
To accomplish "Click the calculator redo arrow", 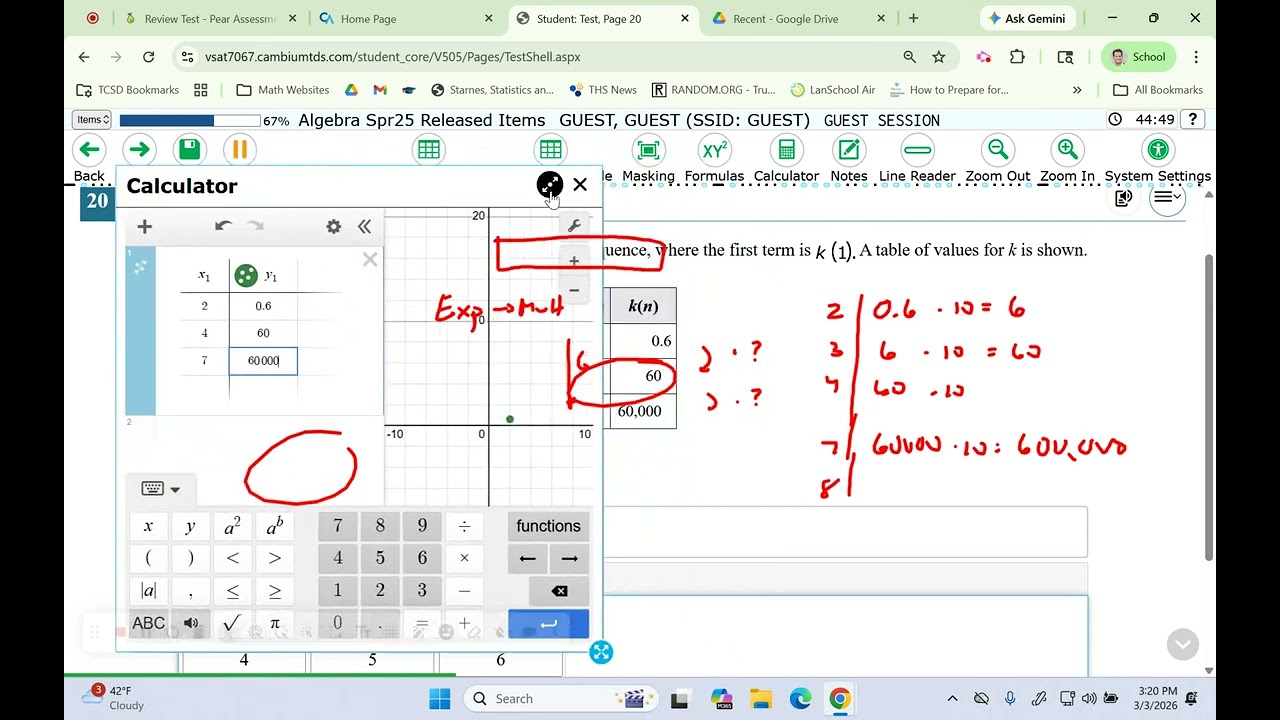I will [255, 227].
